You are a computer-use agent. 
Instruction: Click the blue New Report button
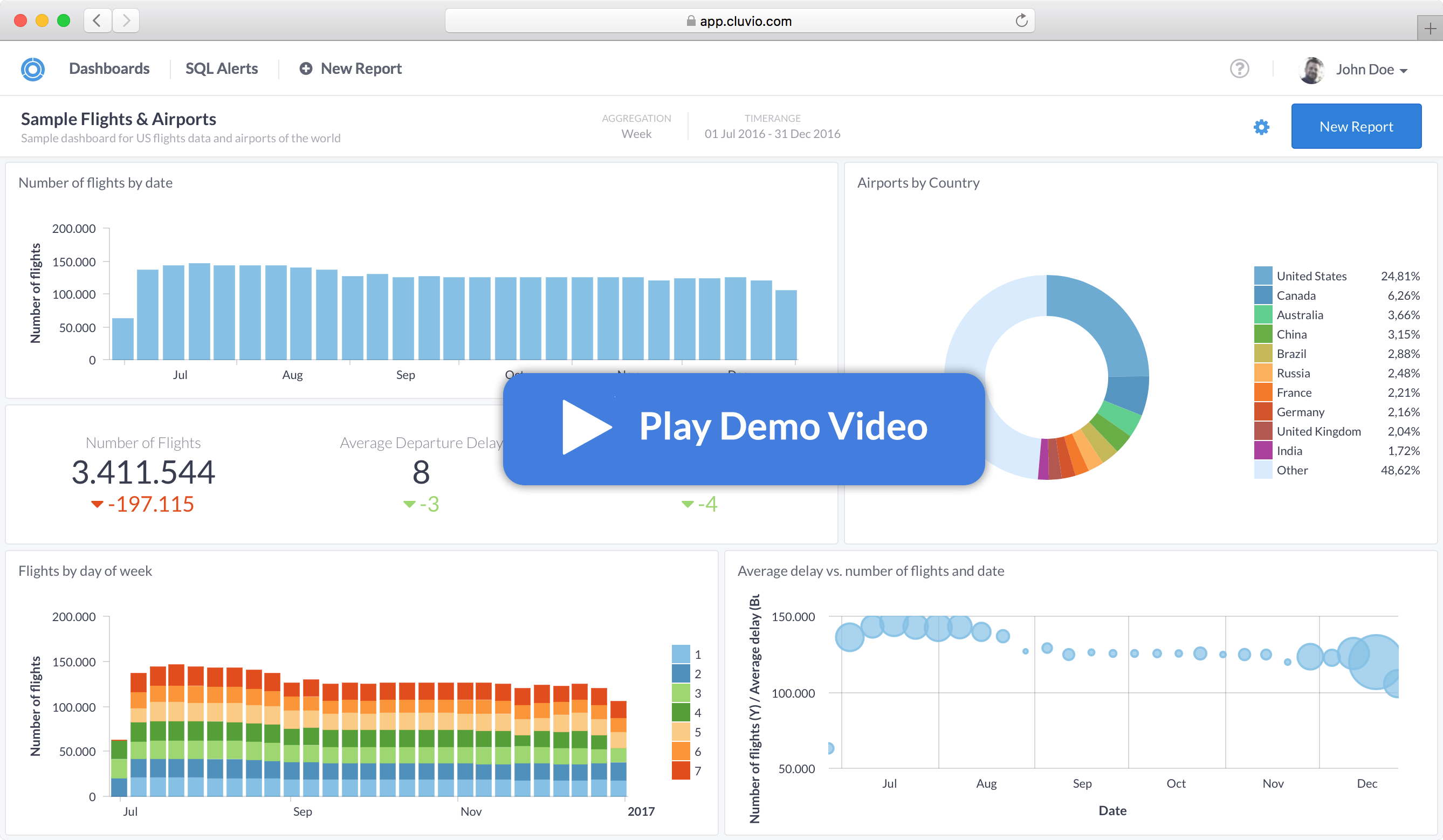pyautogui.click(x=1356, y=127)
